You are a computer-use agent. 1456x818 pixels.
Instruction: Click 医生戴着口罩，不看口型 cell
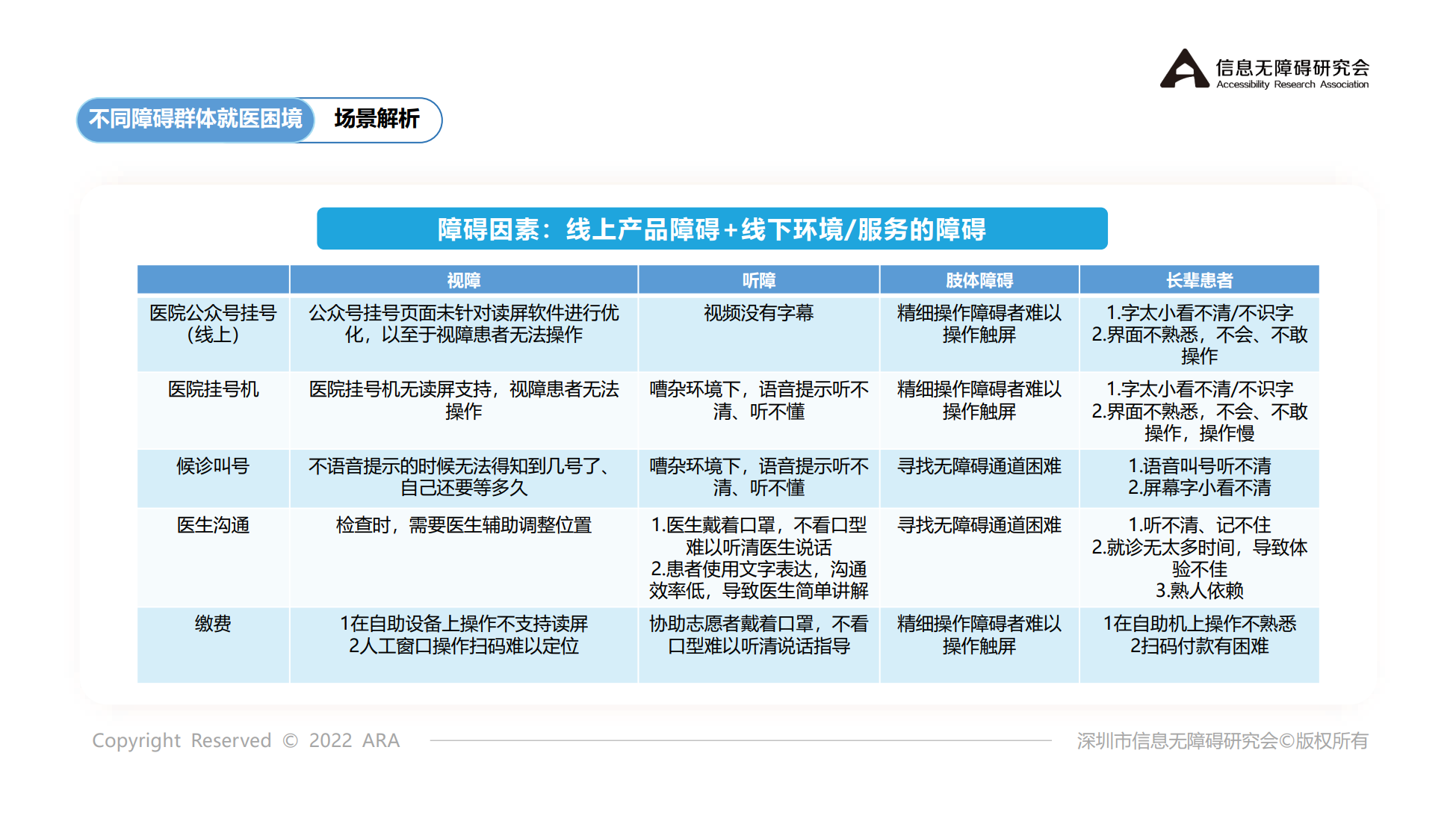tap(759, 558)
